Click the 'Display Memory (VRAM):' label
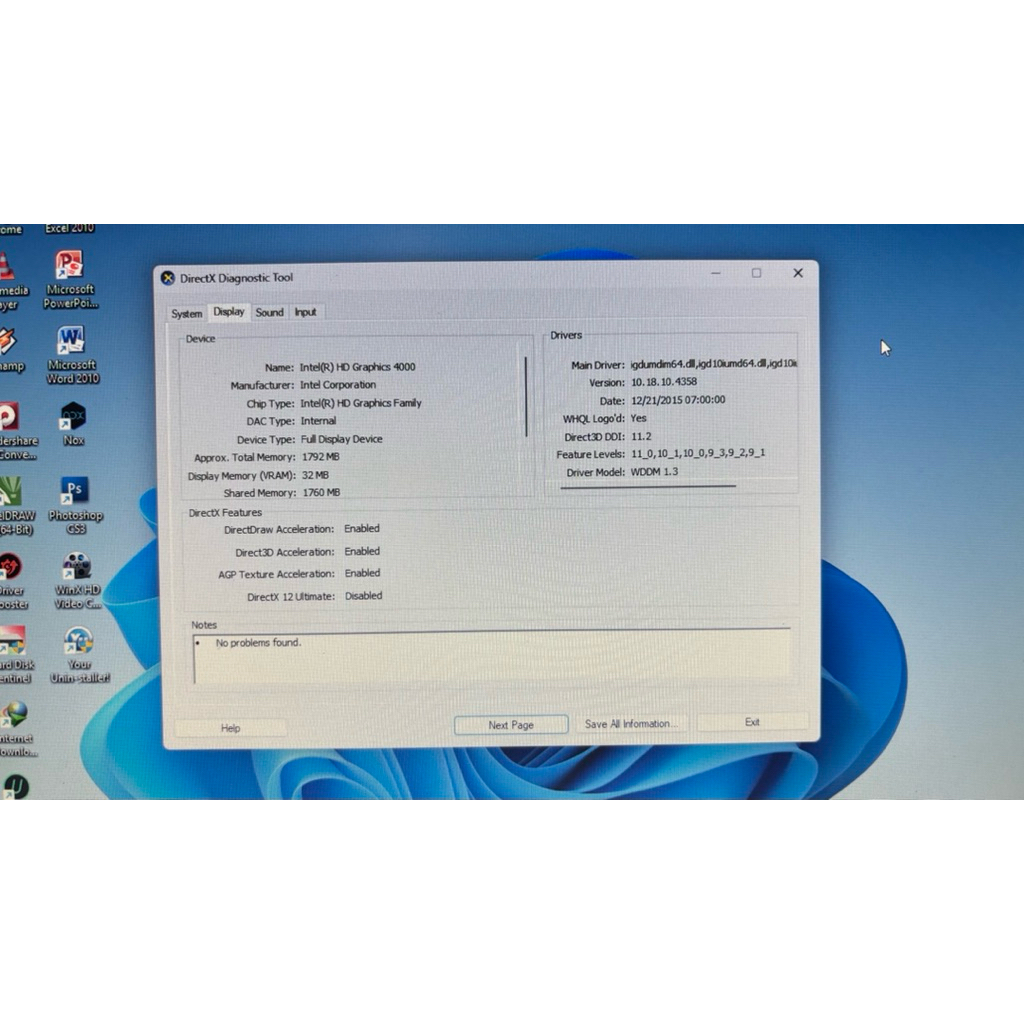1024x1024 pixels. pyautogui.click(x=242, y=475)
